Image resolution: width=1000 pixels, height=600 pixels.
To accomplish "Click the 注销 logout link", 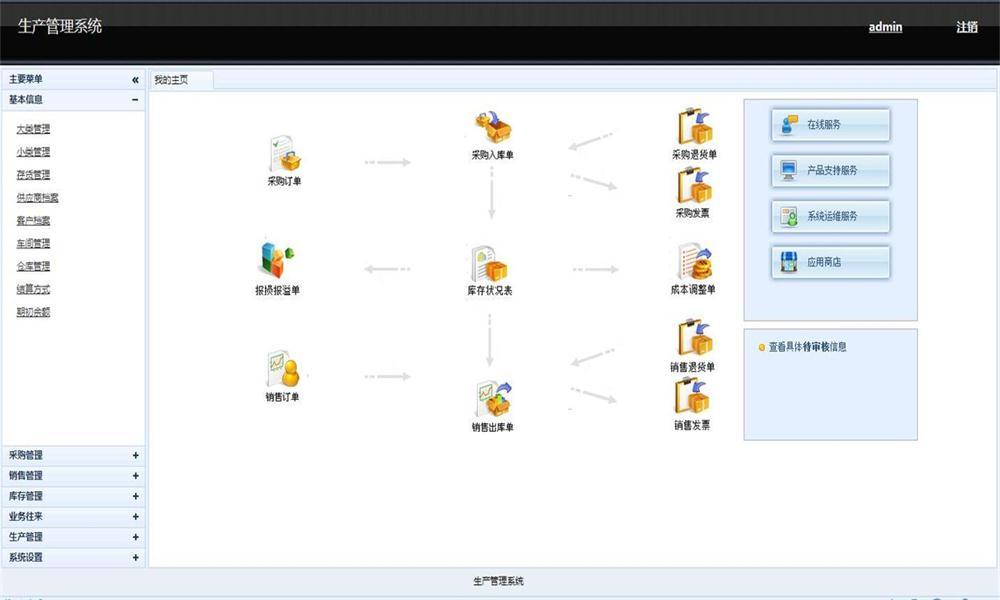I will 967,27.
